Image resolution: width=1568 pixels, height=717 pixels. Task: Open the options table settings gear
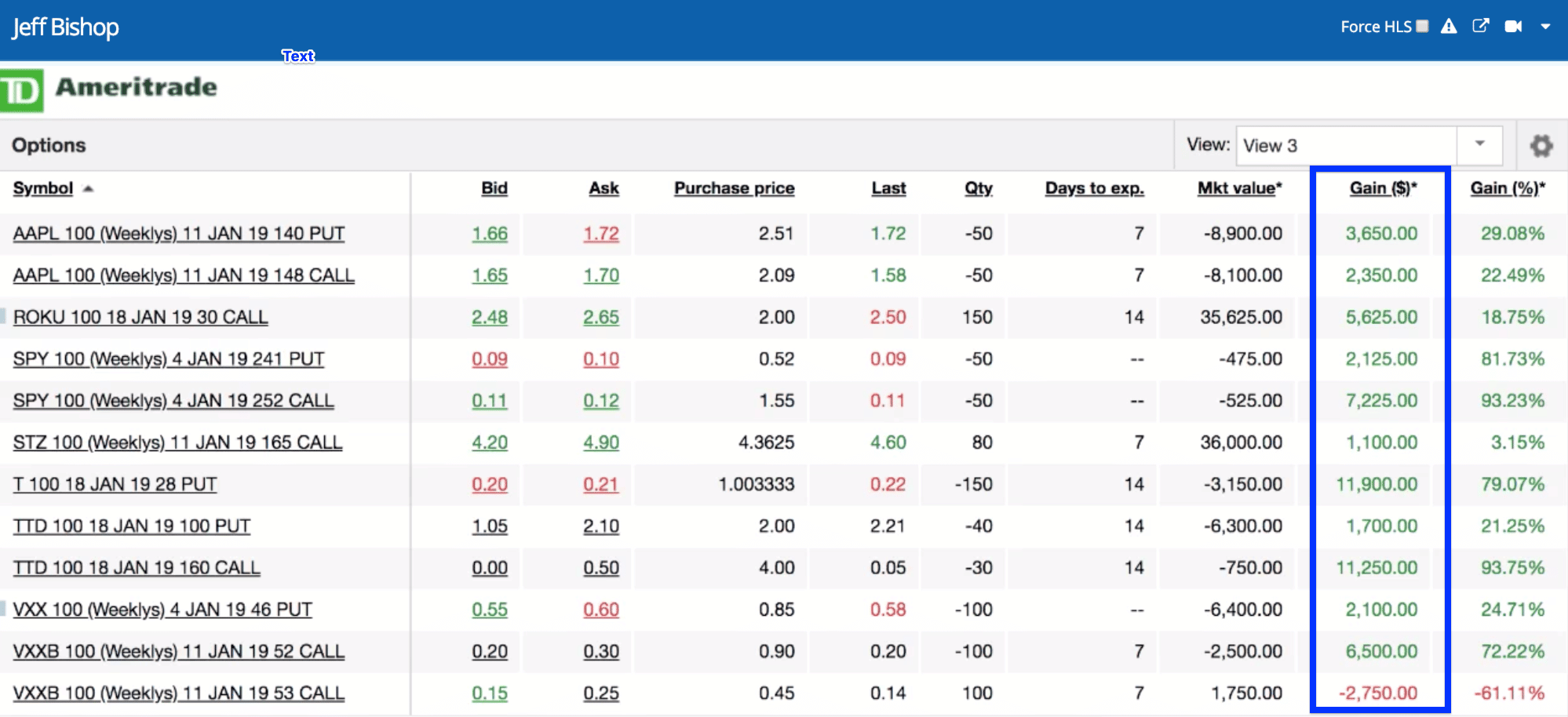(1541, 146)
